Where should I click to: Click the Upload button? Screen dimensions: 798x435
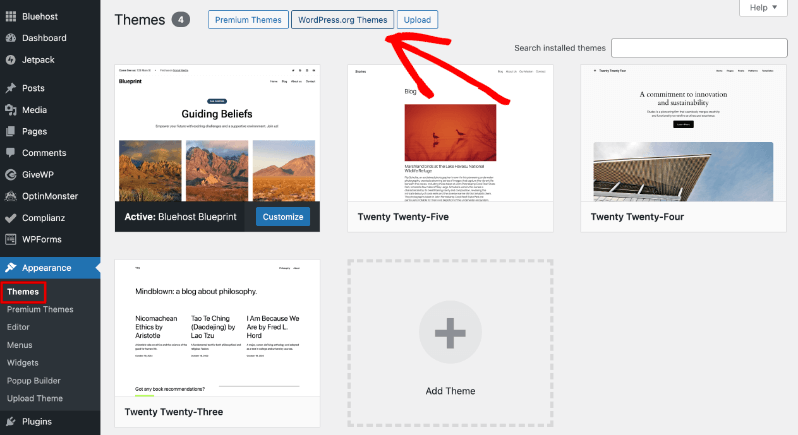point(417,20)
